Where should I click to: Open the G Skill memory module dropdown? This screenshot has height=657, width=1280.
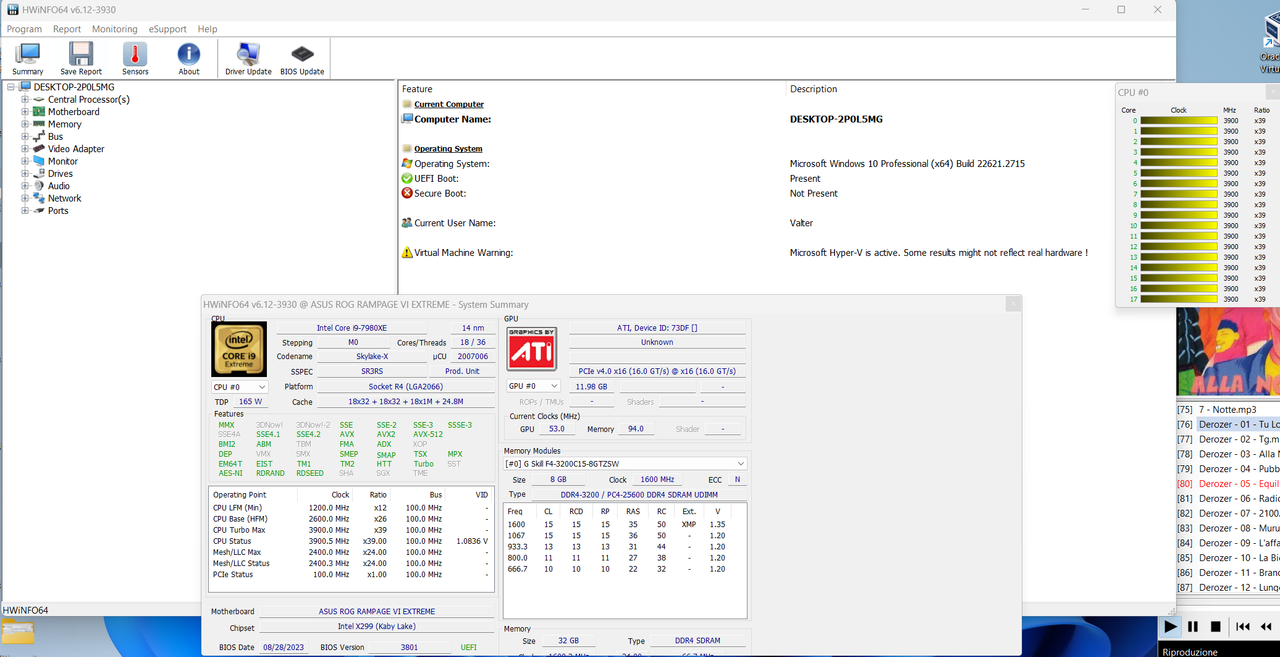[625, 464]
